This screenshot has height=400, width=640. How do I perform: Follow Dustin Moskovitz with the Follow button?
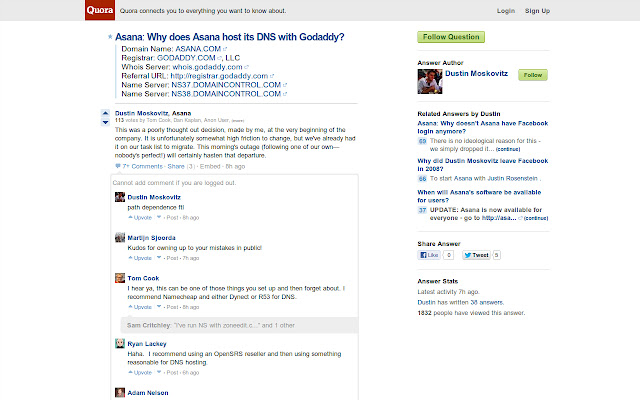[533, 75]
